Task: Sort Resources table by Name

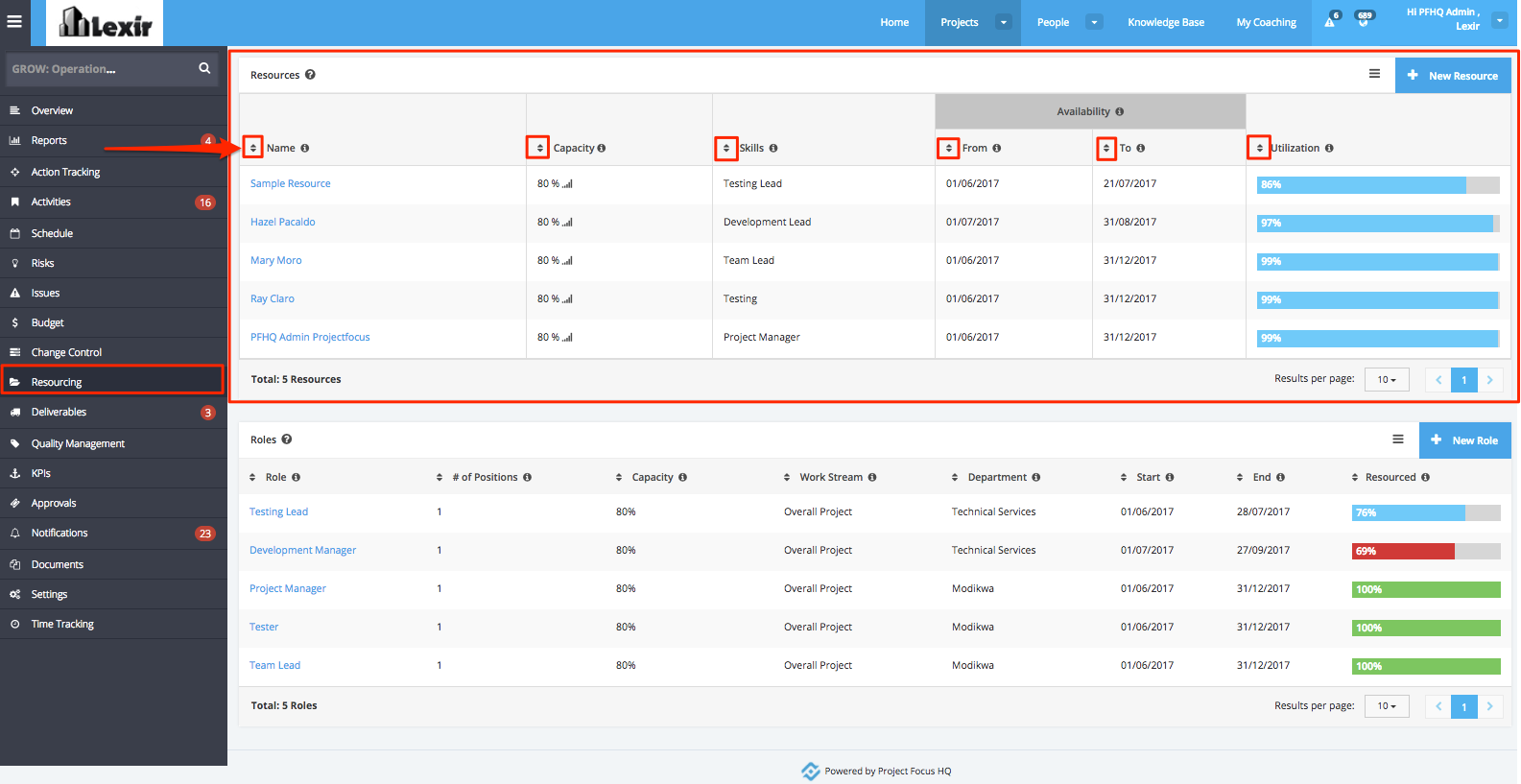Action: click(x=253, y=148)
